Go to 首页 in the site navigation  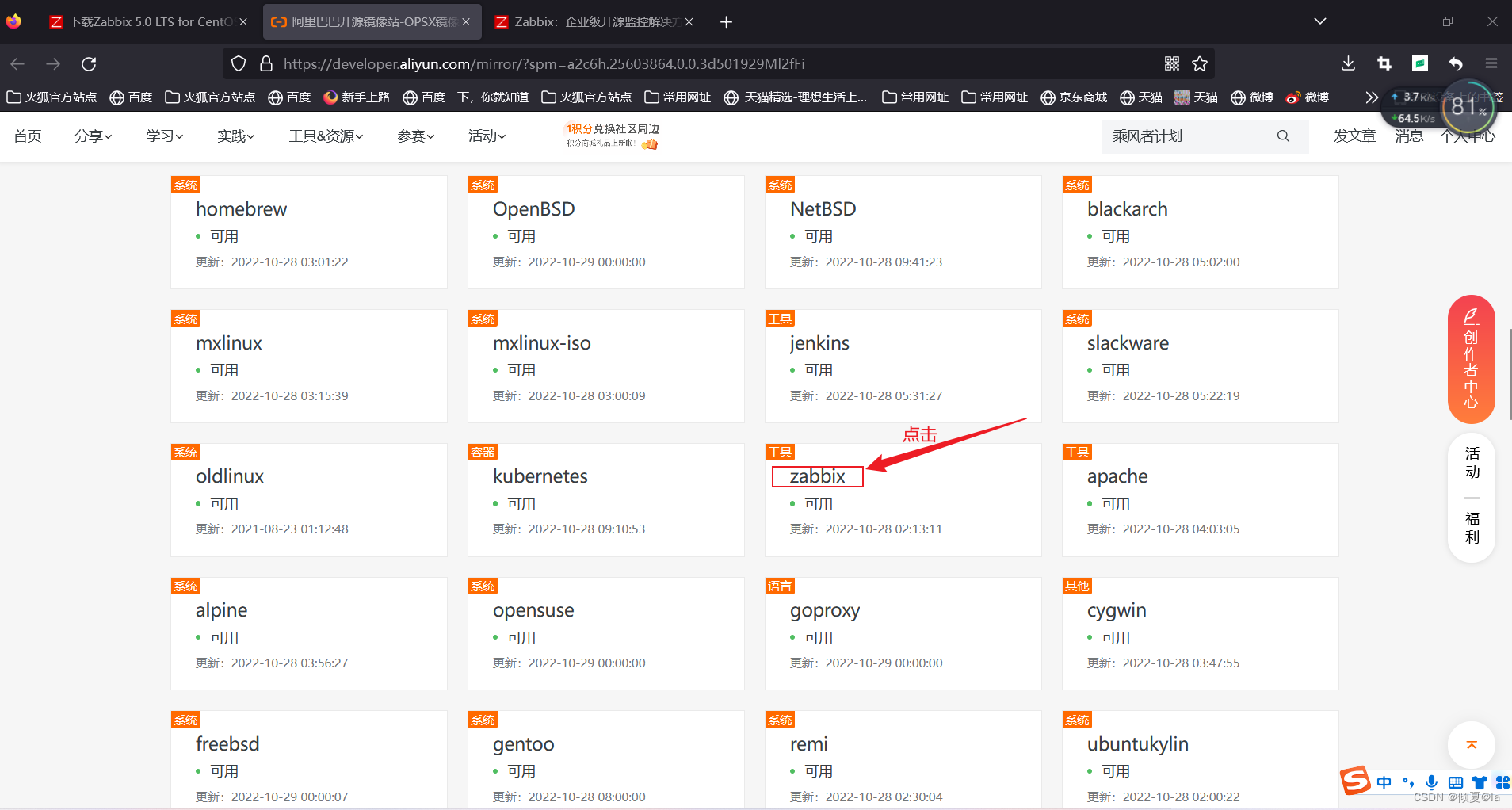[x=28, y=136]
